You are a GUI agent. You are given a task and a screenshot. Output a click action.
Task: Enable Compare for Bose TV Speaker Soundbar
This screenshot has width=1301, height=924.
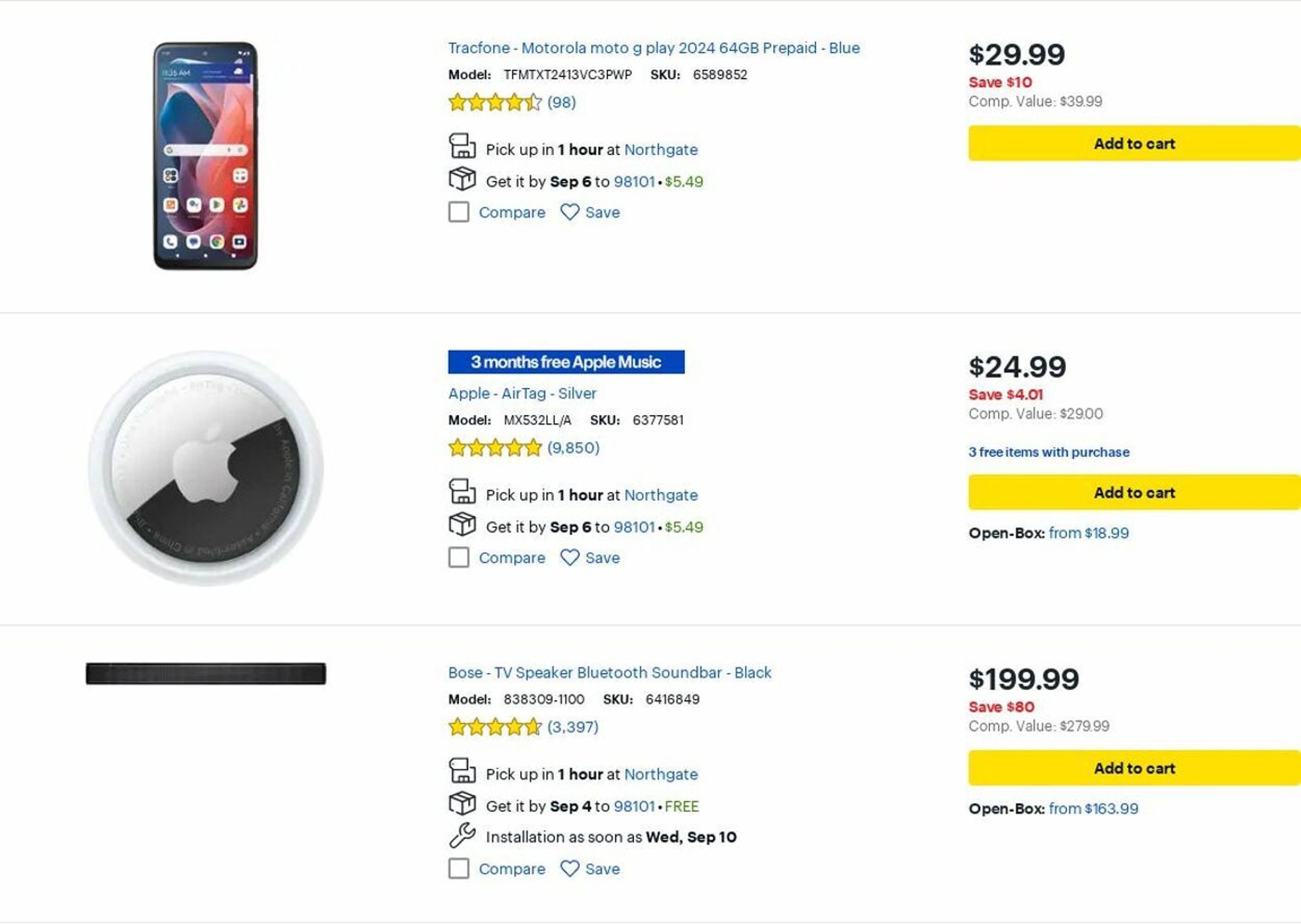[x=459, y=869]
